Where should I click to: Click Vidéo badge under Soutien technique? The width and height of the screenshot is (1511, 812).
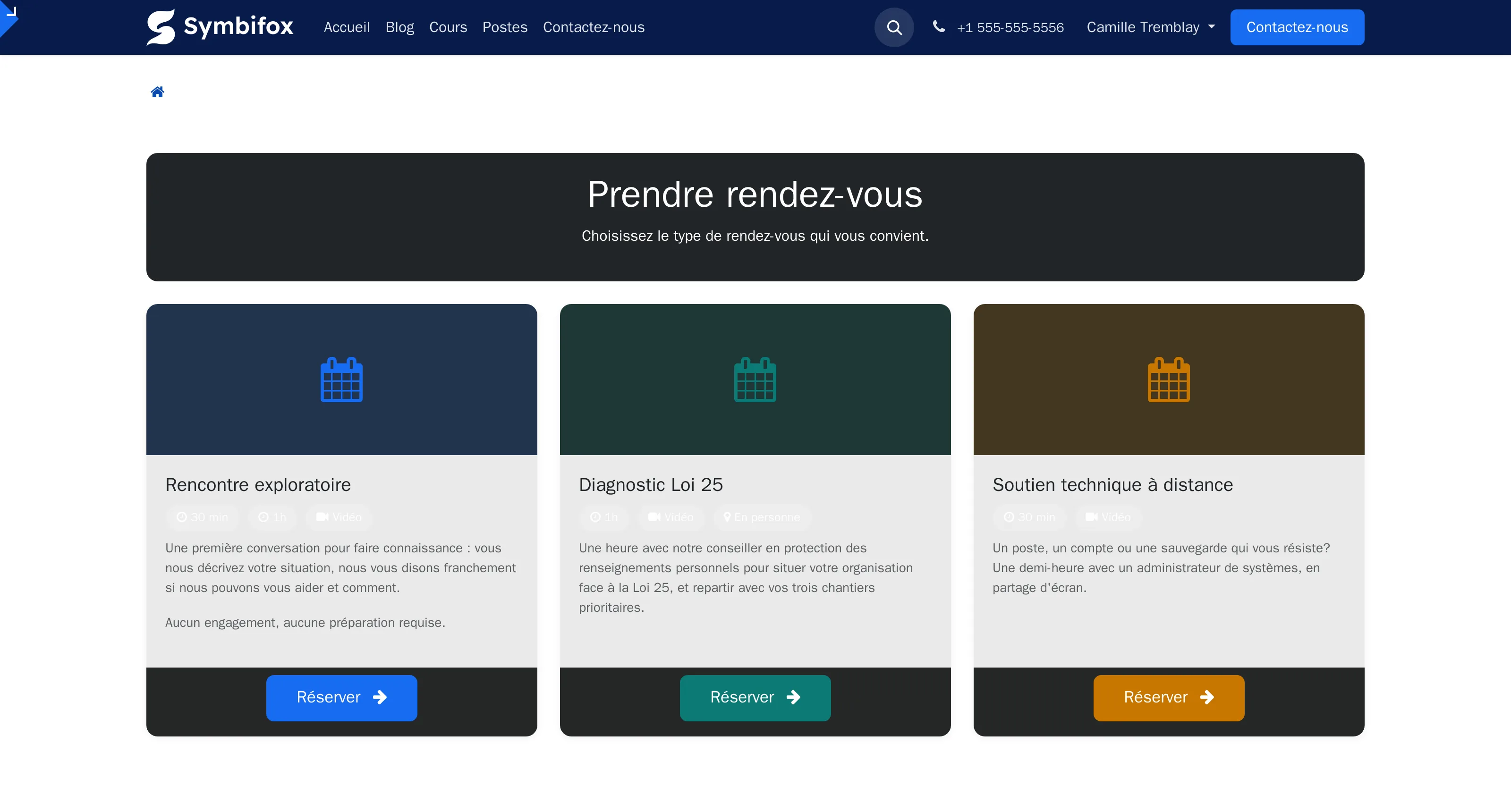[x=1108, y=517]
